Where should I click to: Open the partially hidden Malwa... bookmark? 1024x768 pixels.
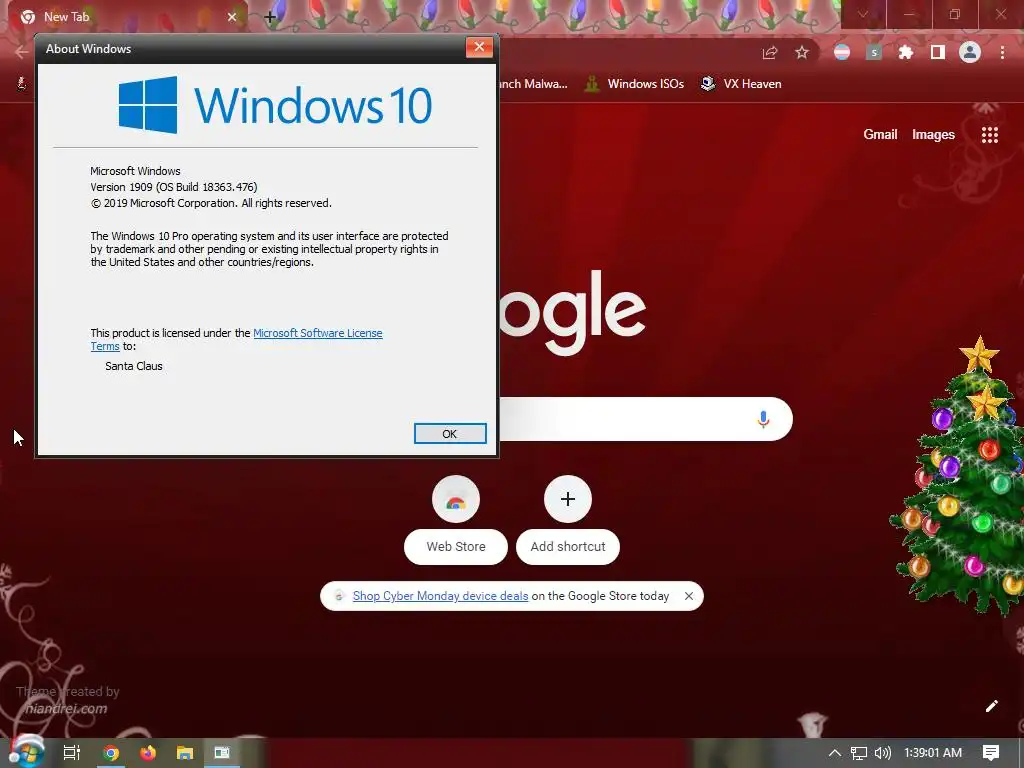[534, 84]
